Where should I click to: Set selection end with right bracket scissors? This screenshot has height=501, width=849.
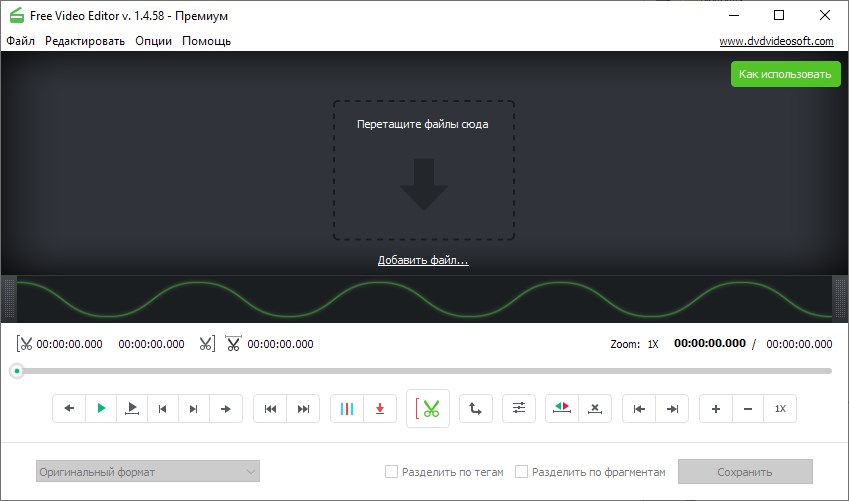click(207, 344)
